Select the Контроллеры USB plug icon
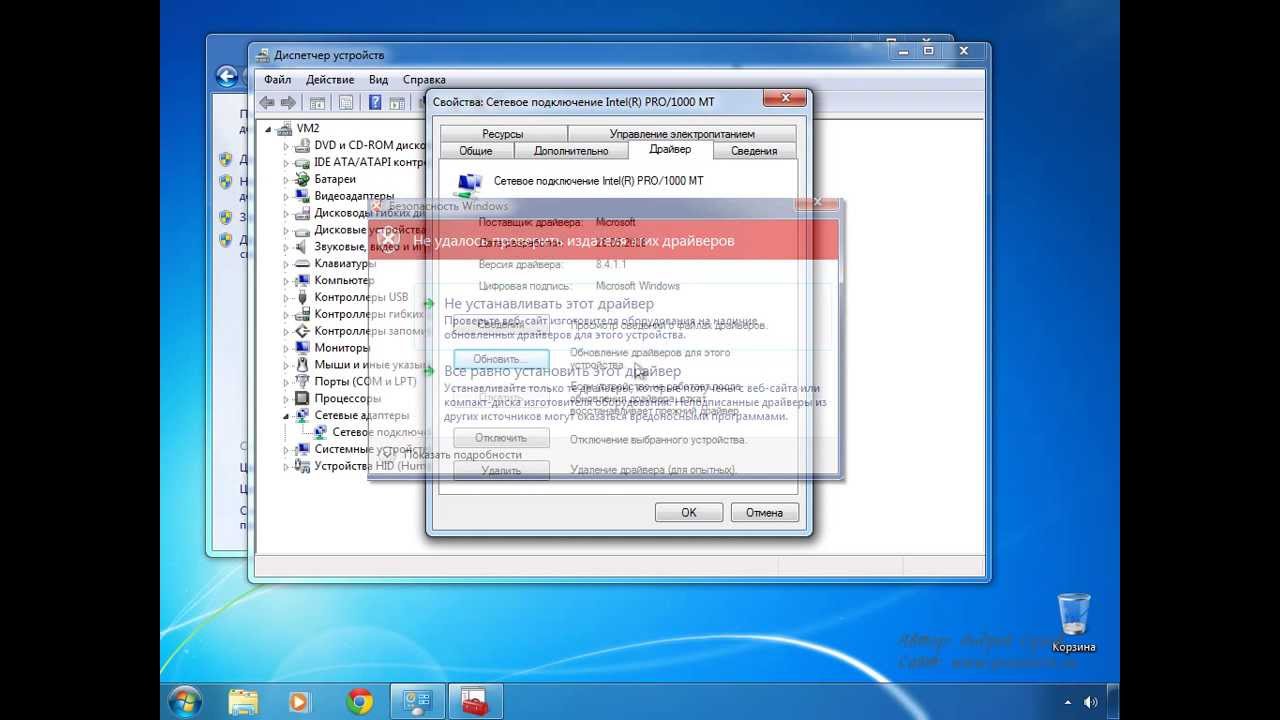This screenshot has height=720, width=1280. tap(303, 297)
